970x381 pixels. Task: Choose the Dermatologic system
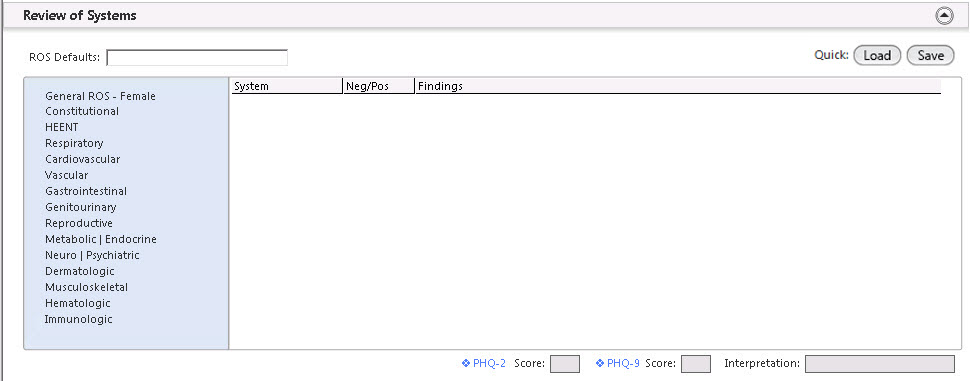coord(80,272)
